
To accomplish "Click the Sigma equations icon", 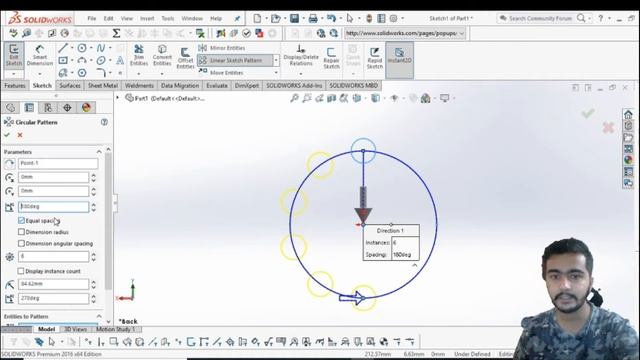I will 116,33.
